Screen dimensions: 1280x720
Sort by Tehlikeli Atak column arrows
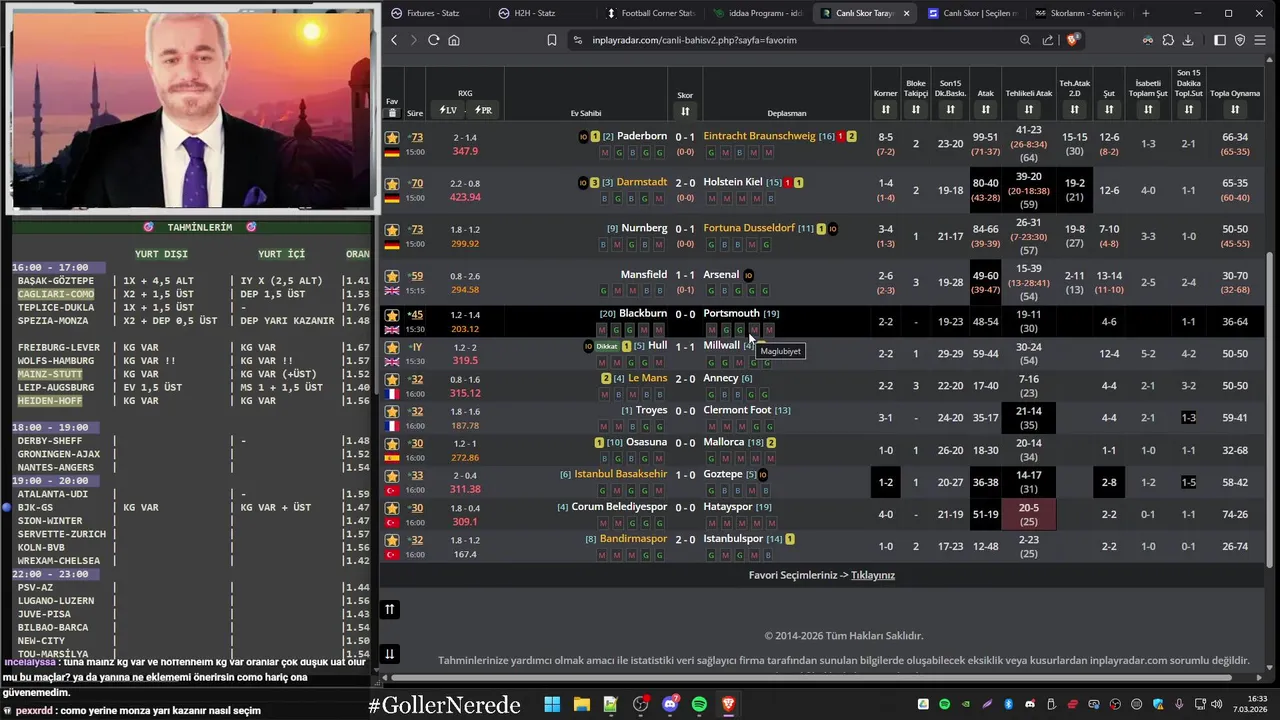[1028, 110]
